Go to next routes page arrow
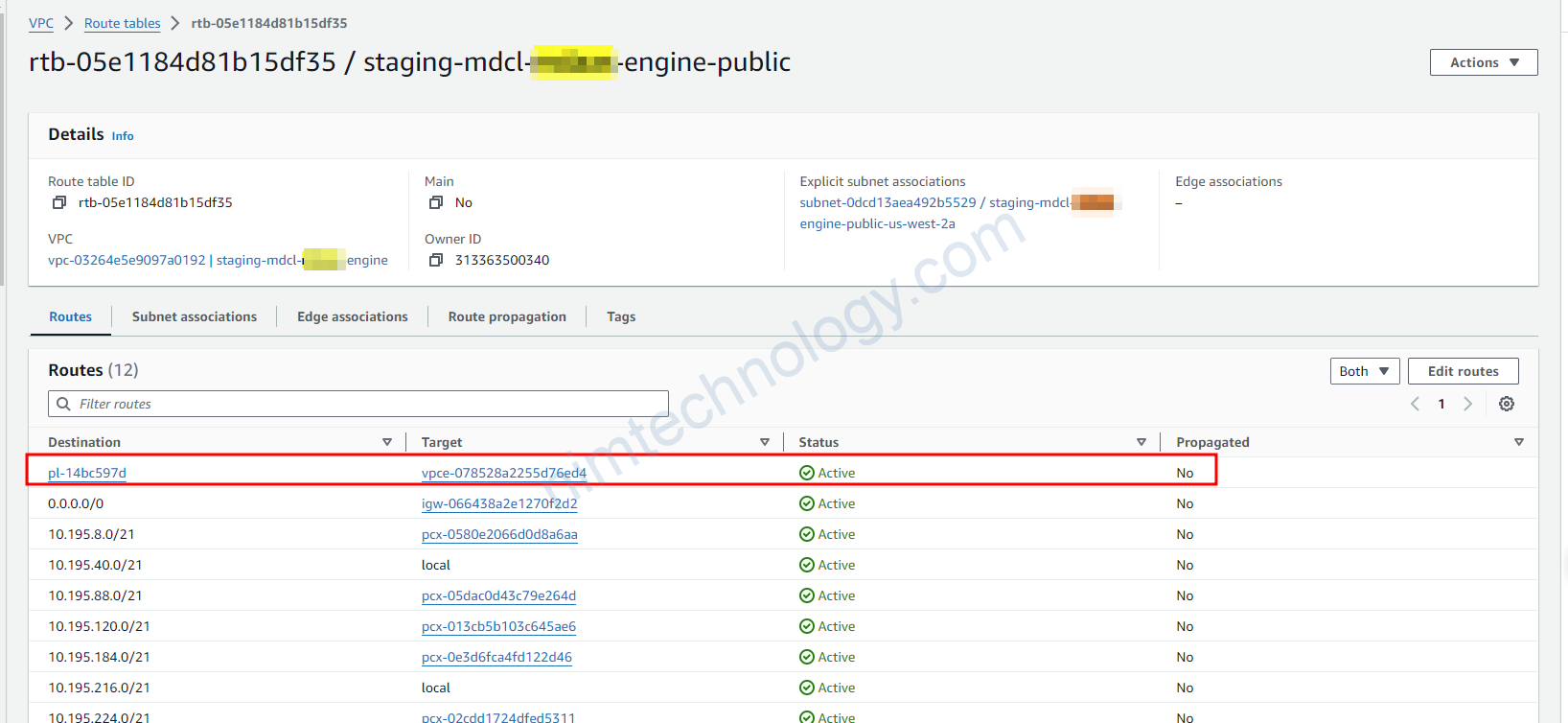Image resolution: width=1568 pixels, height=723 pixels. coord(1467,404)
